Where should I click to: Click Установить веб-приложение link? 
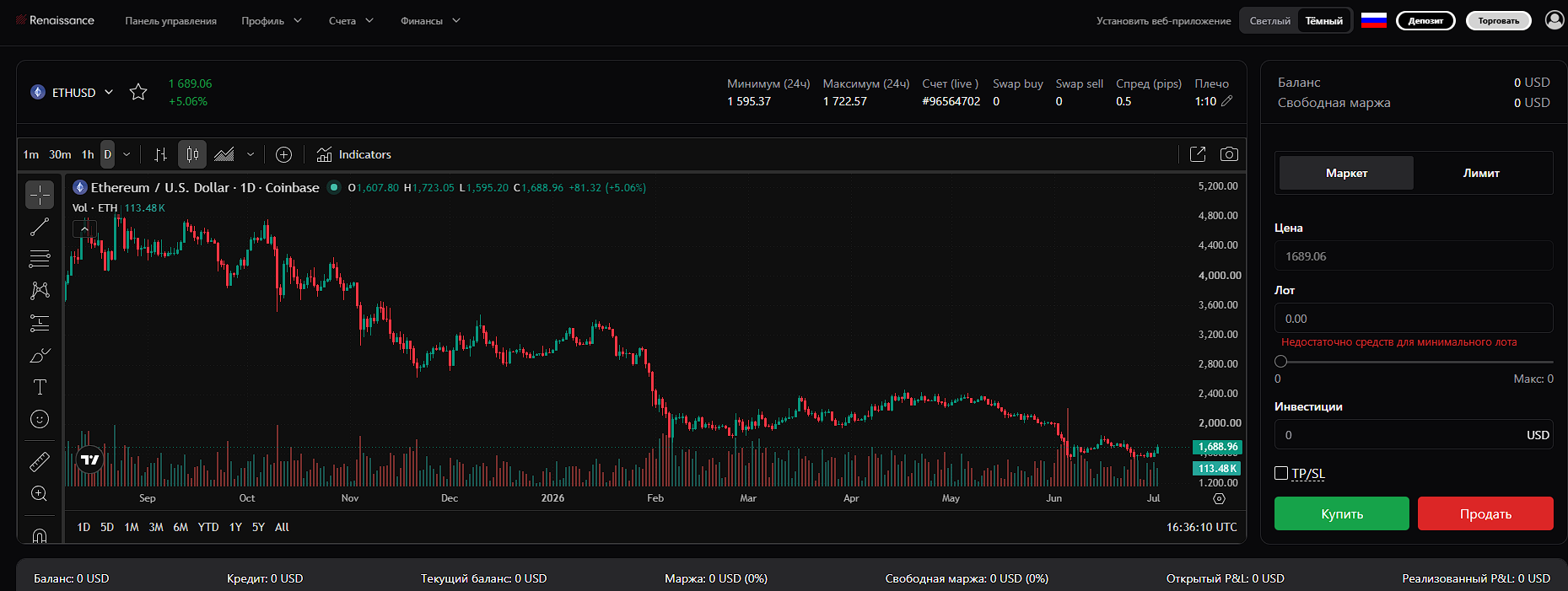1164,21
